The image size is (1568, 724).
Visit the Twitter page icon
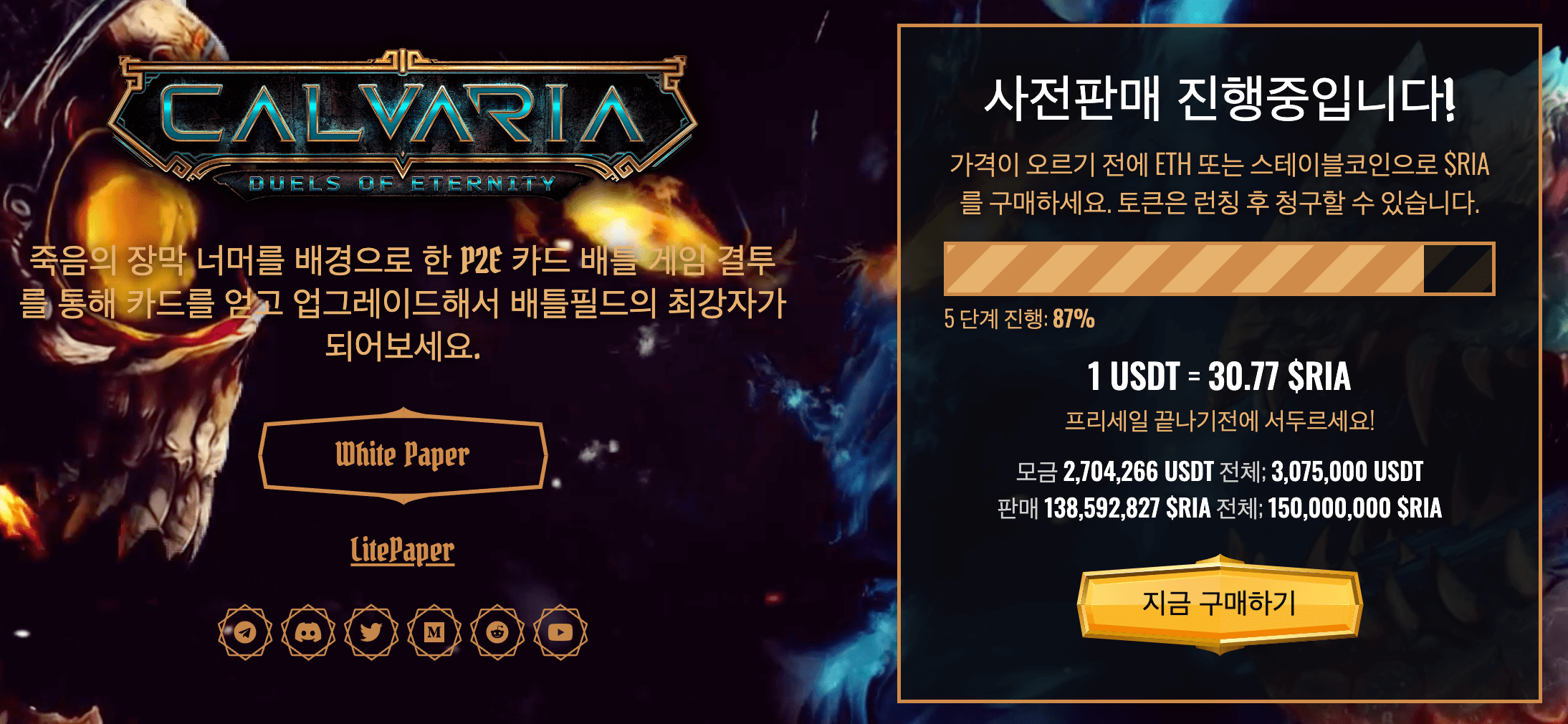click(371, 632)
